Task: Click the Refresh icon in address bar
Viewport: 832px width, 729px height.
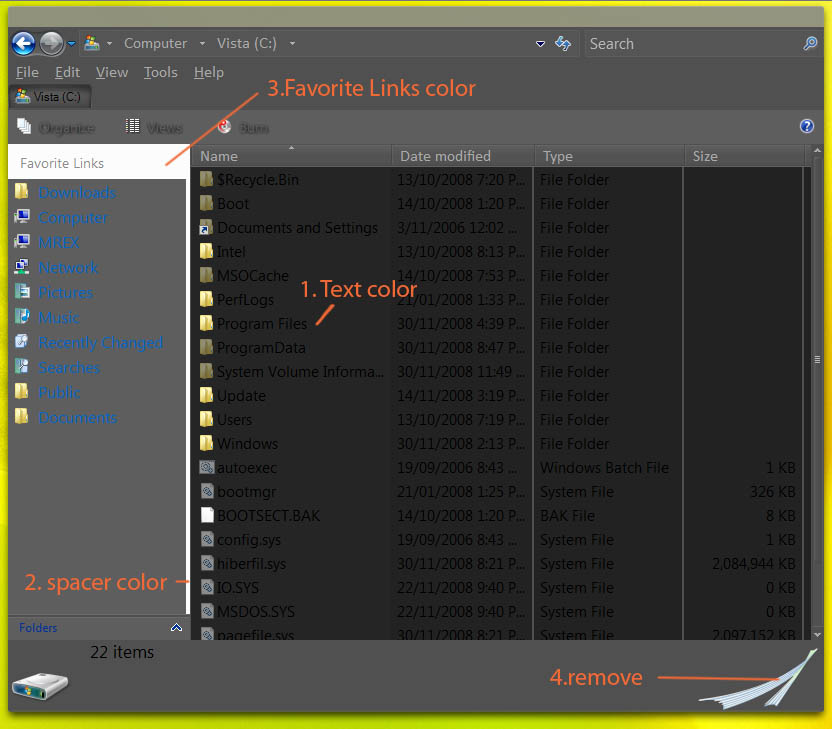Action: click(x=563, y=44)
